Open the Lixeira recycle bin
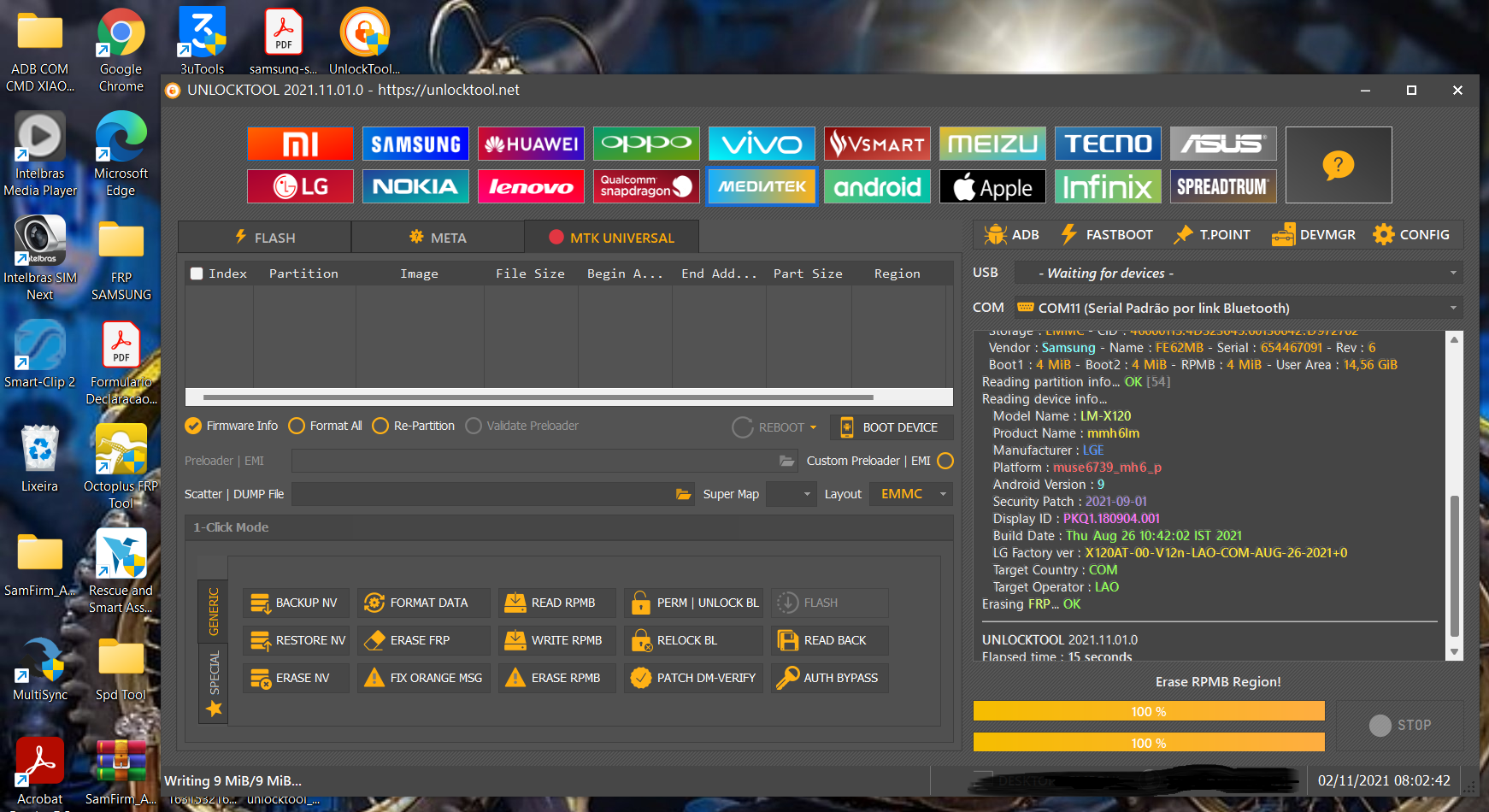This screenshot has width=1489, height=812. (39, 459)
